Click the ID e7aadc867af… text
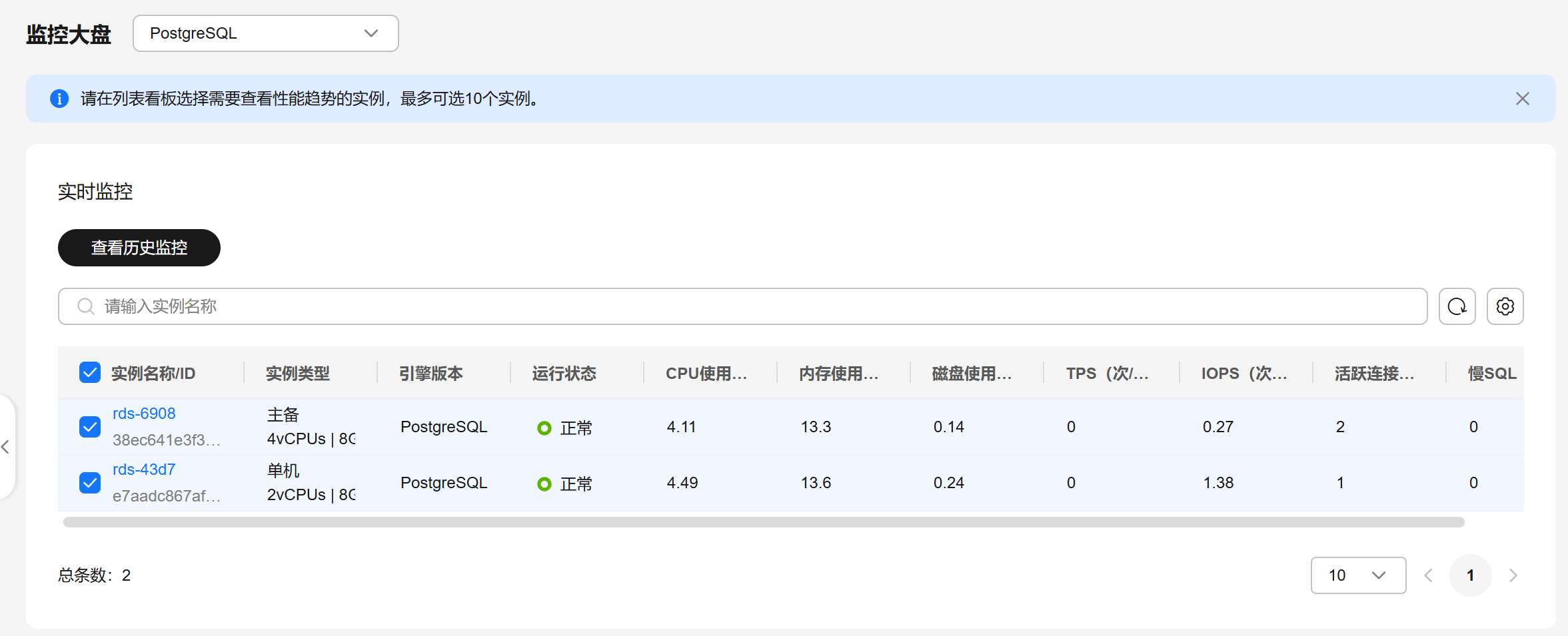 click(x=167, y=496)
